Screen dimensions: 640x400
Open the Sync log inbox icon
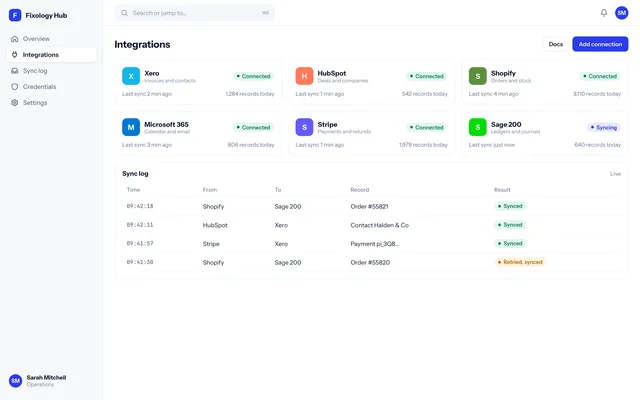(15, 71)
